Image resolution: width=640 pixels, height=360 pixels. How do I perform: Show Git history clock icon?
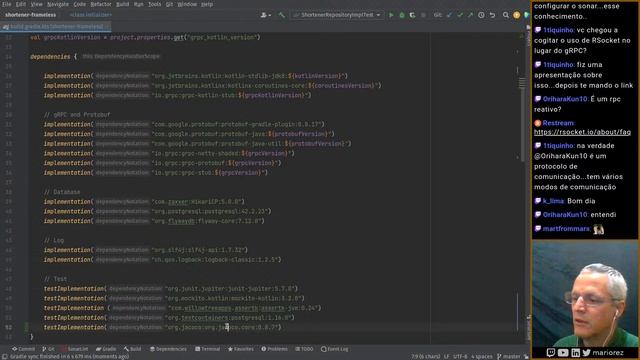[481, 15]
